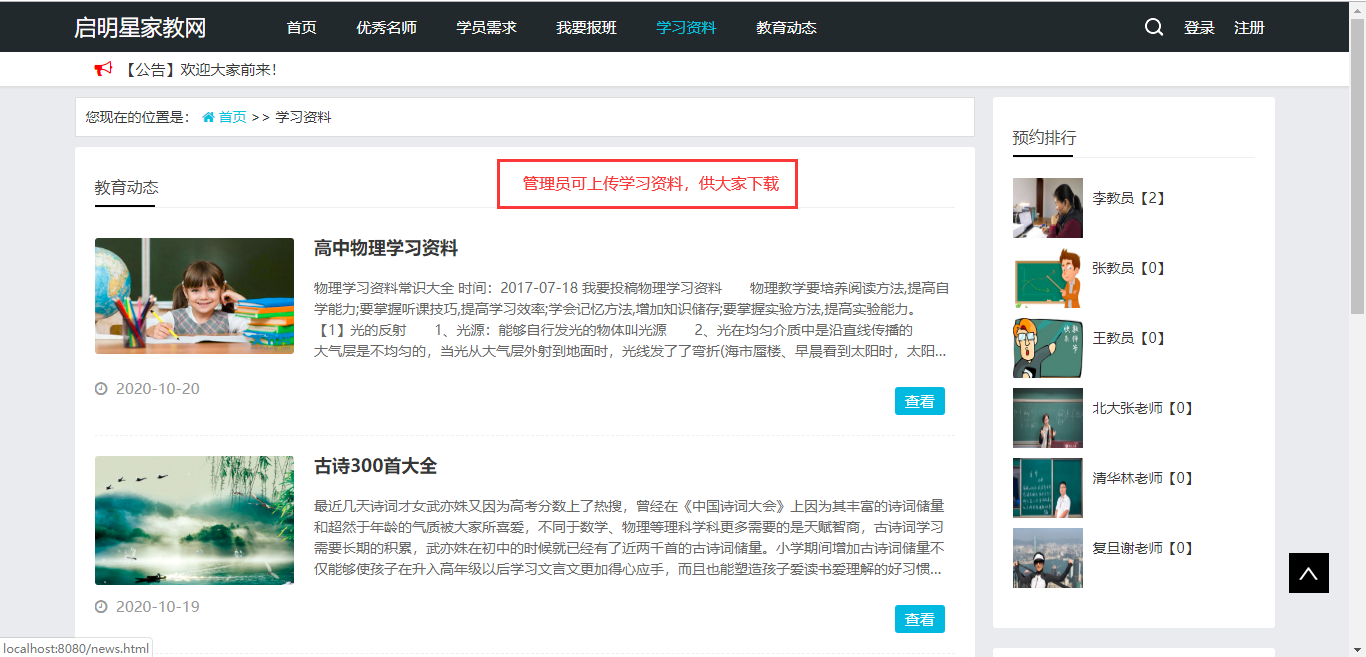1366x657 pixels.
Task: Click the 首页 breadcrumb link
Action: point(232,117)
